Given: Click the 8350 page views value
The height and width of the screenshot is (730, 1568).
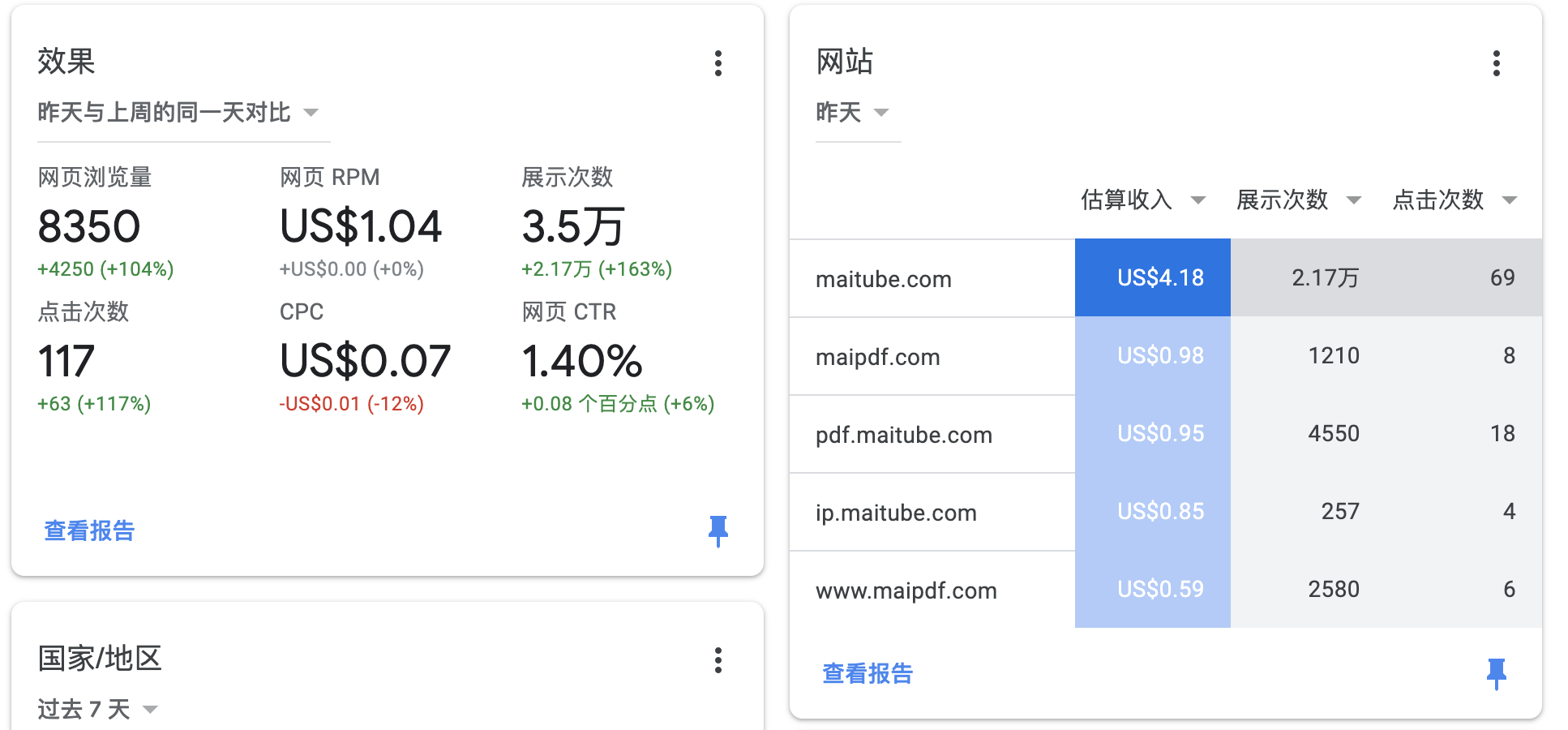Looking at the screenshot, I should 89,226.
